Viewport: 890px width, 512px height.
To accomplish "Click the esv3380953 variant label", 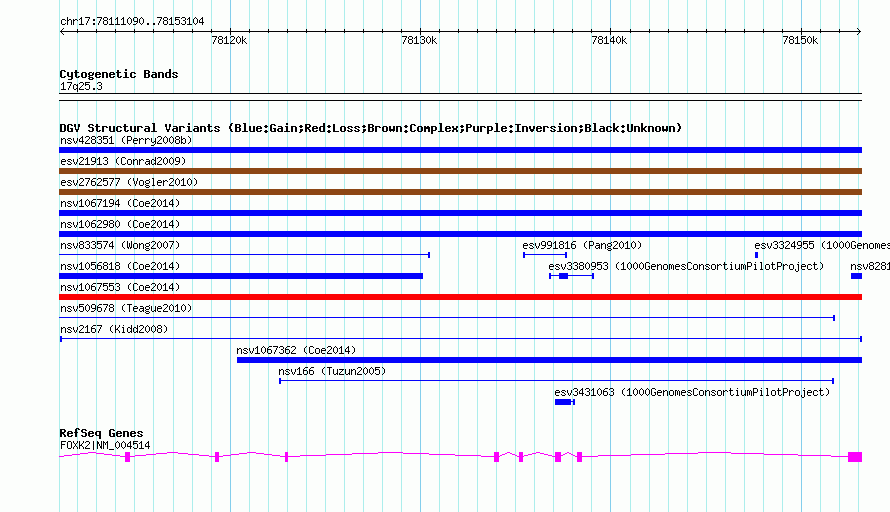I will (x=686, y=266).
